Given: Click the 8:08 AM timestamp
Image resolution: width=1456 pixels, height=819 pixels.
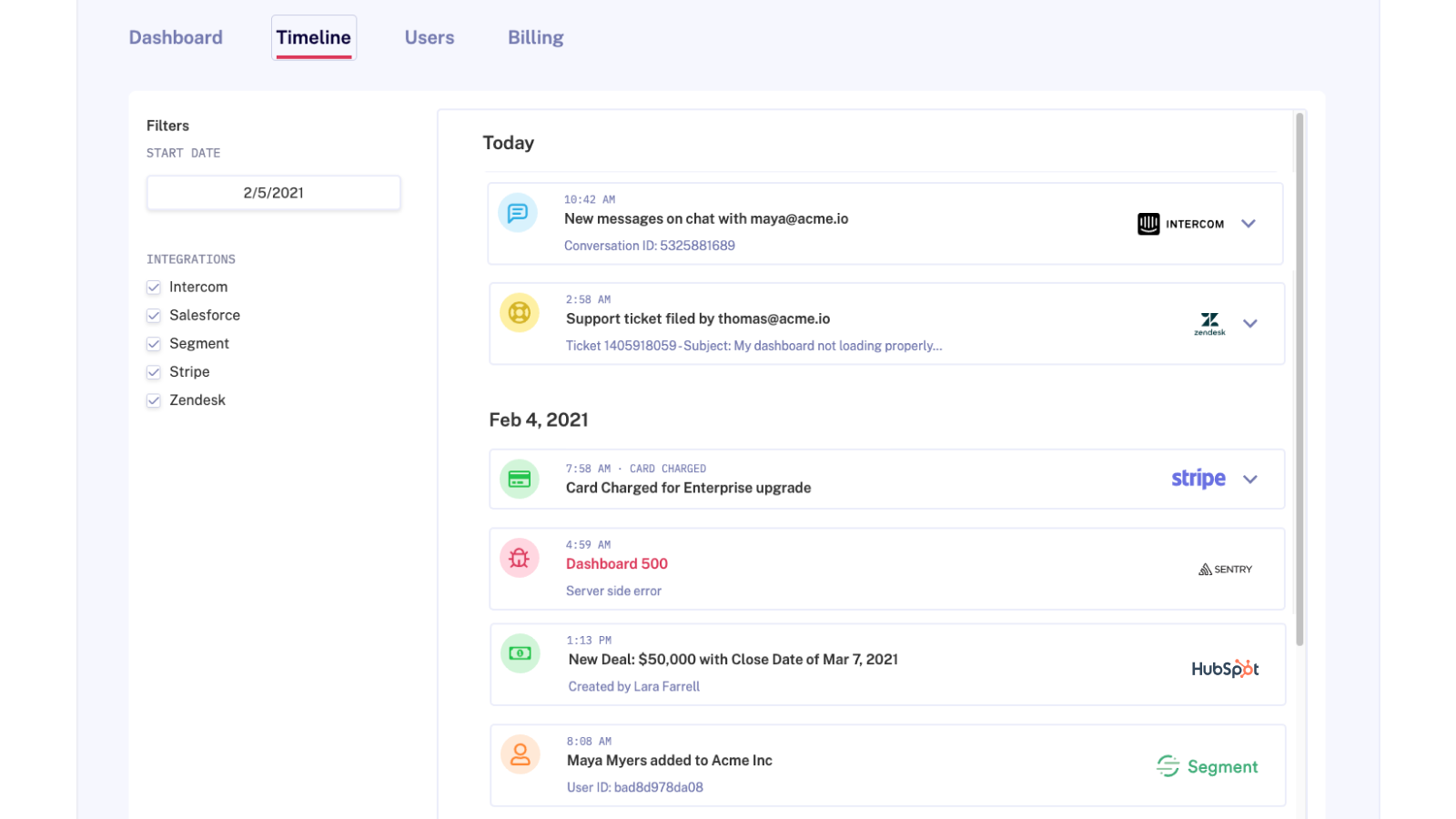Looking at the screenshot, I should [589, 742].
